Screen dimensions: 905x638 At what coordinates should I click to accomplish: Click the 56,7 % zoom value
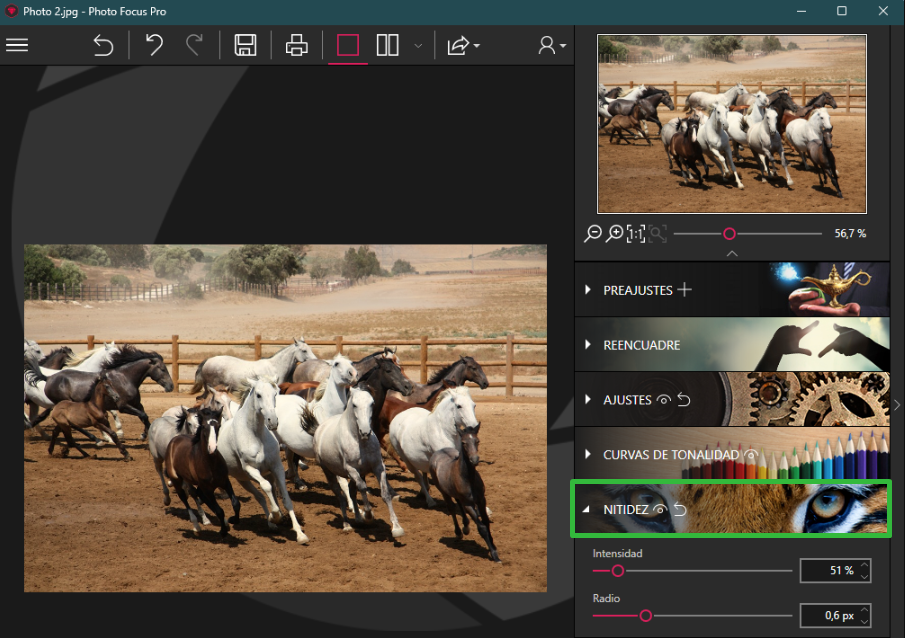click(x=850, y=233)
